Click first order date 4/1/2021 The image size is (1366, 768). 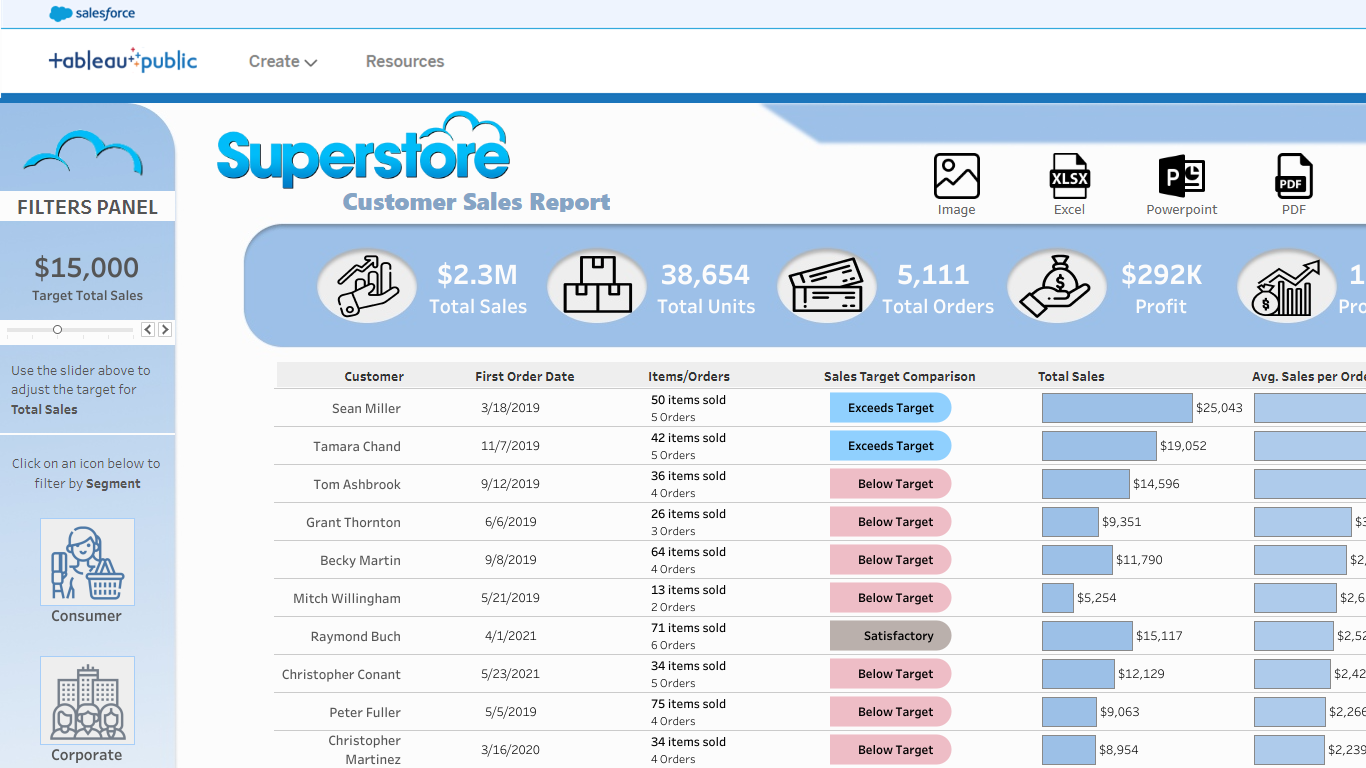pos(510,636)
